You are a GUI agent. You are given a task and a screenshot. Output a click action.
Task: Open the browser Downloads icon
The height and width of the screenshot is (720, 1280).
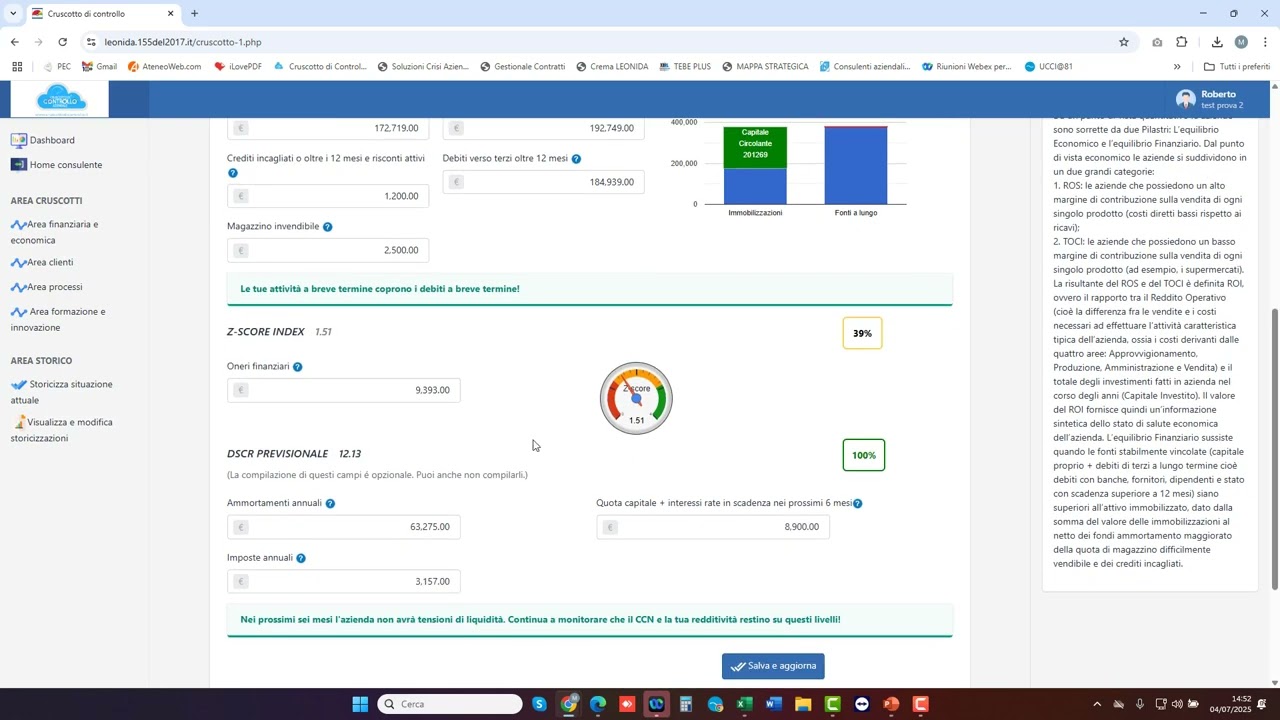pyautogui.click(x=1217, y=42)
